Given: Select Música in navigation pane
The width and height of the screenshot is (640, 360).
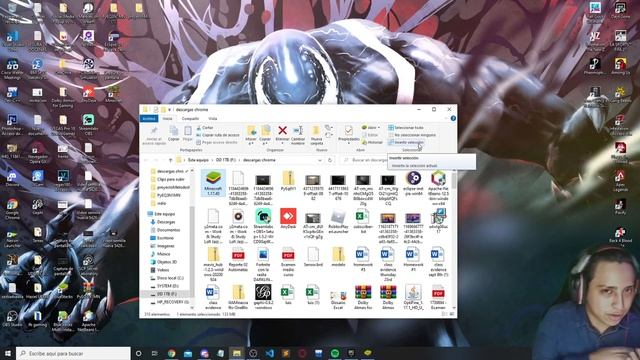Looking at the screenshot, I should tap(163, 254).
